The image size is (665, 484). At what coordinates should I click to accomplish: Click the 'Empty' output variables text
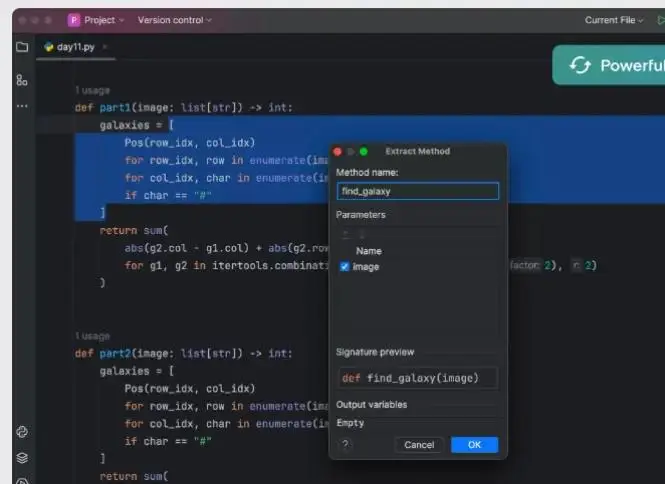coord(350,423)
